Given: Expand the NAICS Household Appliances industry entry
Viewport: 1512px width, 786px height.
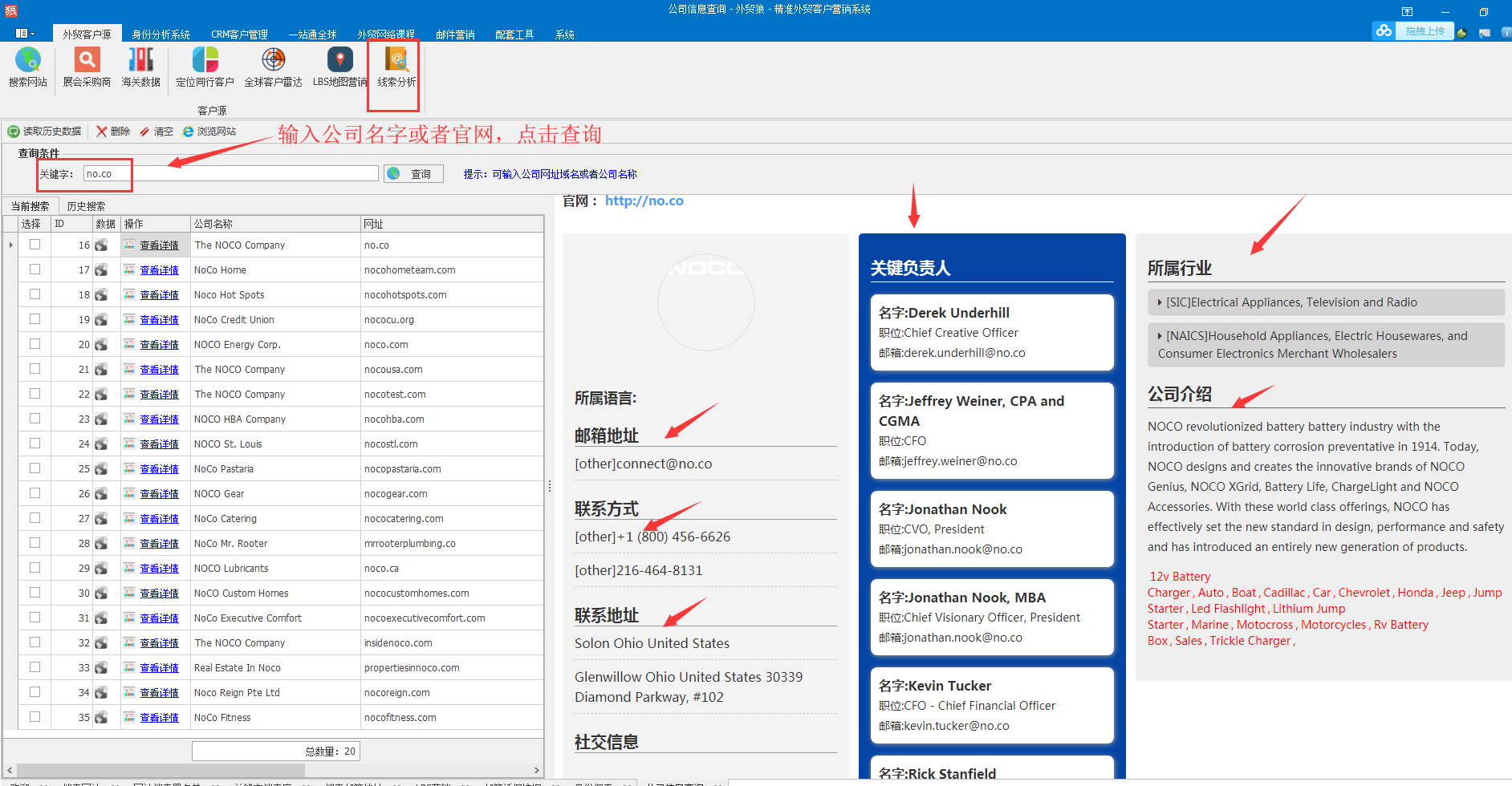Looking at the screenshot, I should [x=1326, y=345].
